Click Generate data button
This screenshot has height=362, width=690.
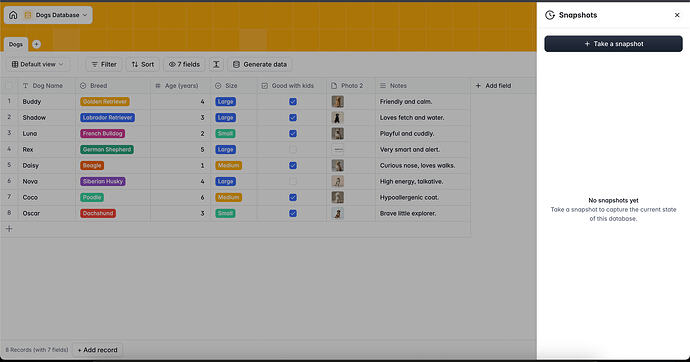coord(260,64)
